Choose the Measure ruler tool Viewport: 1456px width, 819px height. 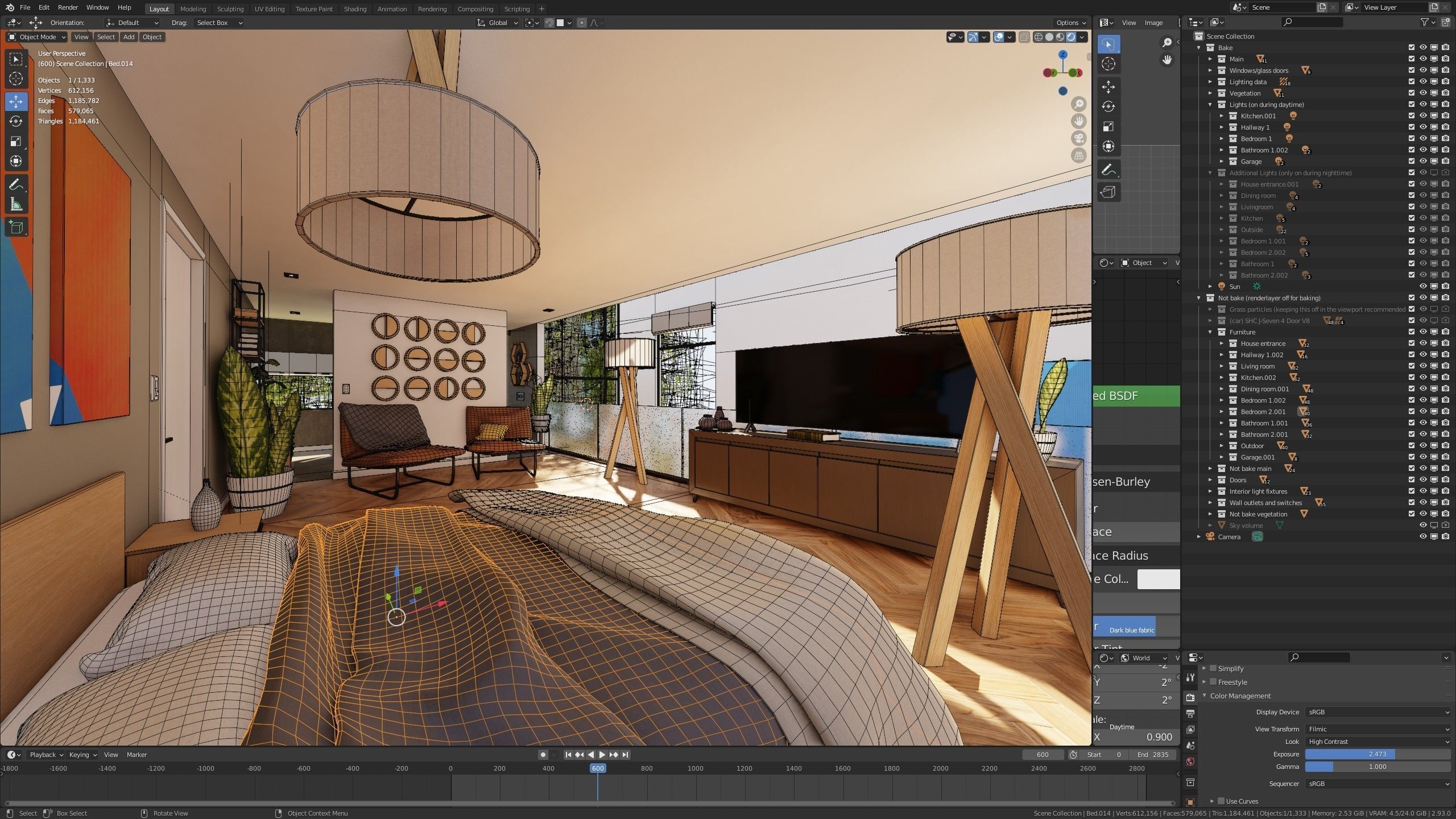16,205
